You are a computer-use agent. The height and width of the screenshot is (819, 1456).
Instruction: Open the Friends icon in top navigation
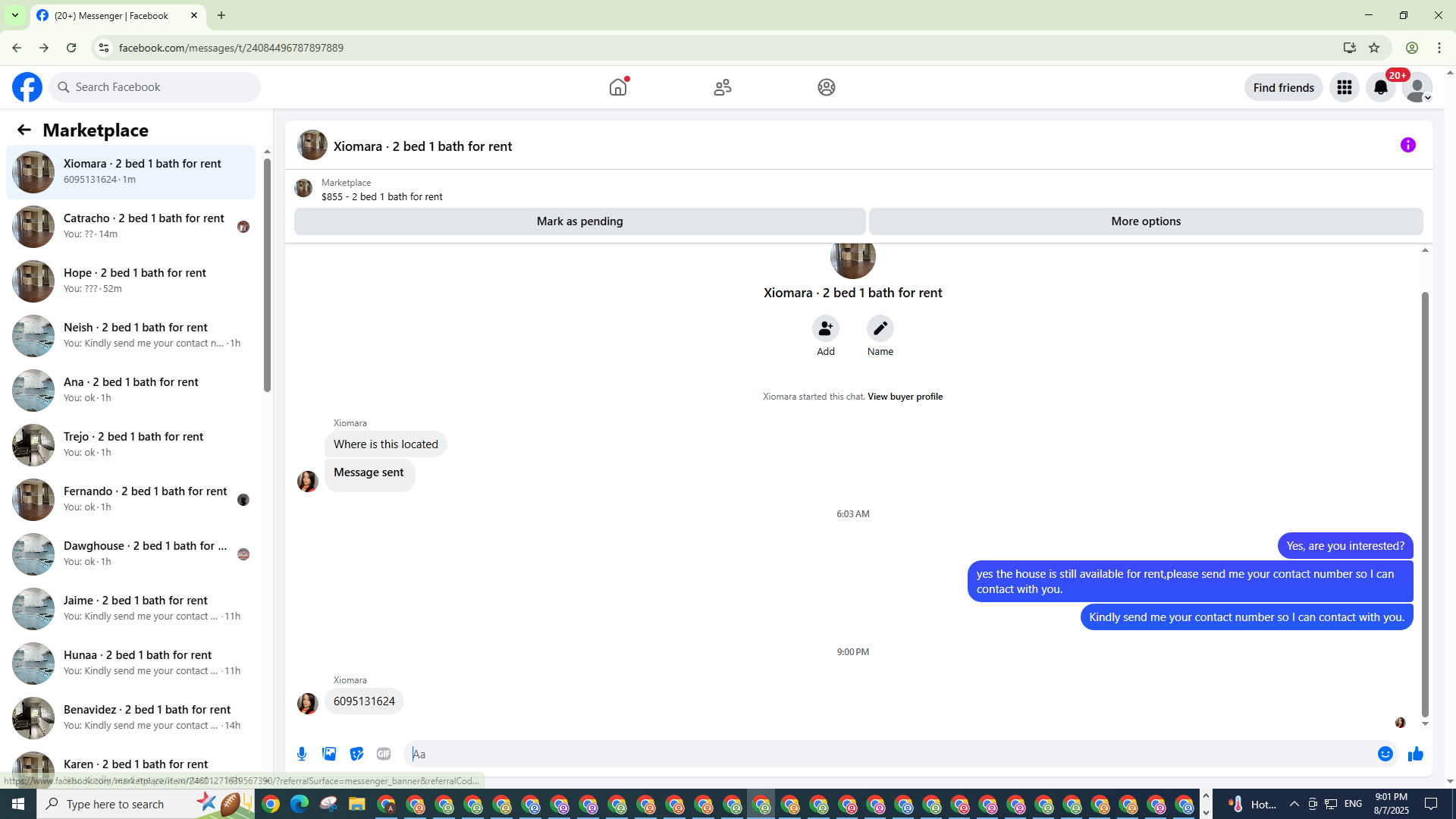[x=723, y=87]
